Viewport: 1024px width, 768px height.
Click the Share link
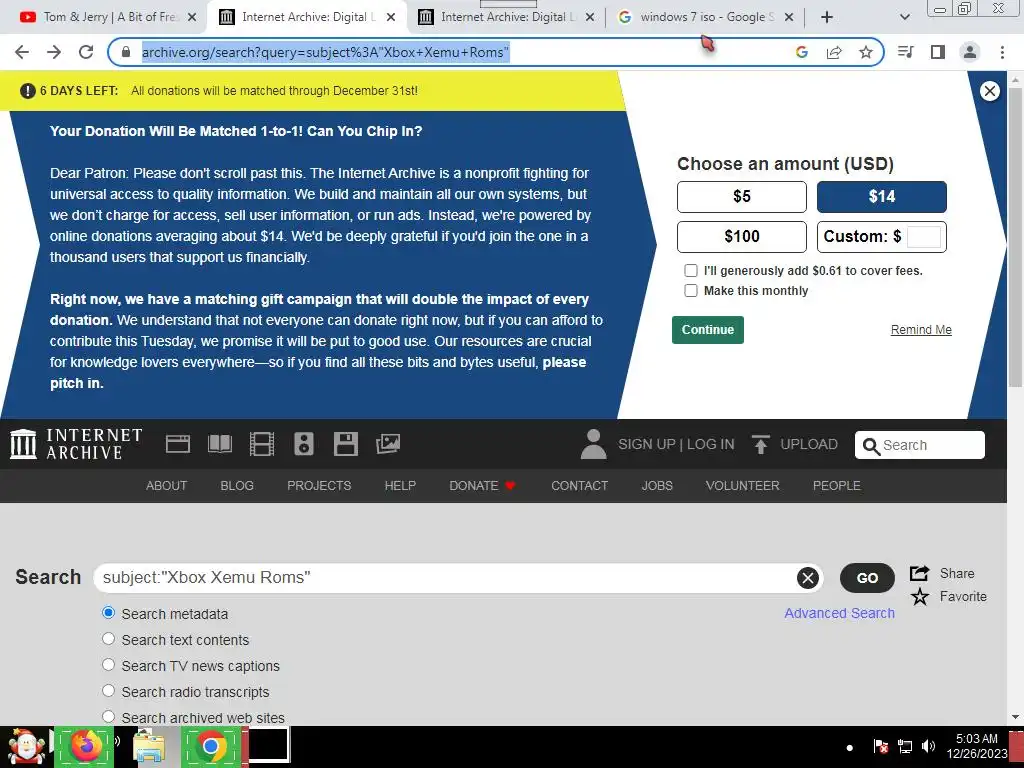click(942, 573)
